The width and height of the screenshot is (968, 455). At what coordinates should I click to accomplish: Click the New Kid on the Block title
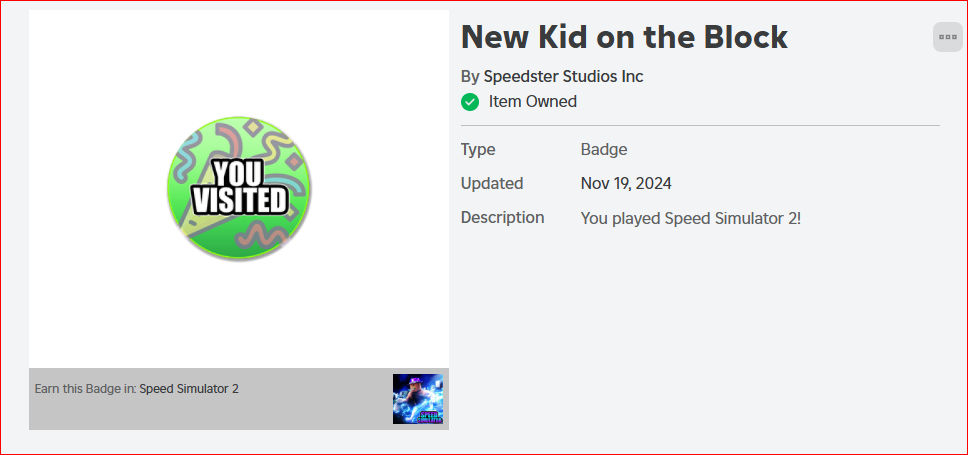(624, 38)
